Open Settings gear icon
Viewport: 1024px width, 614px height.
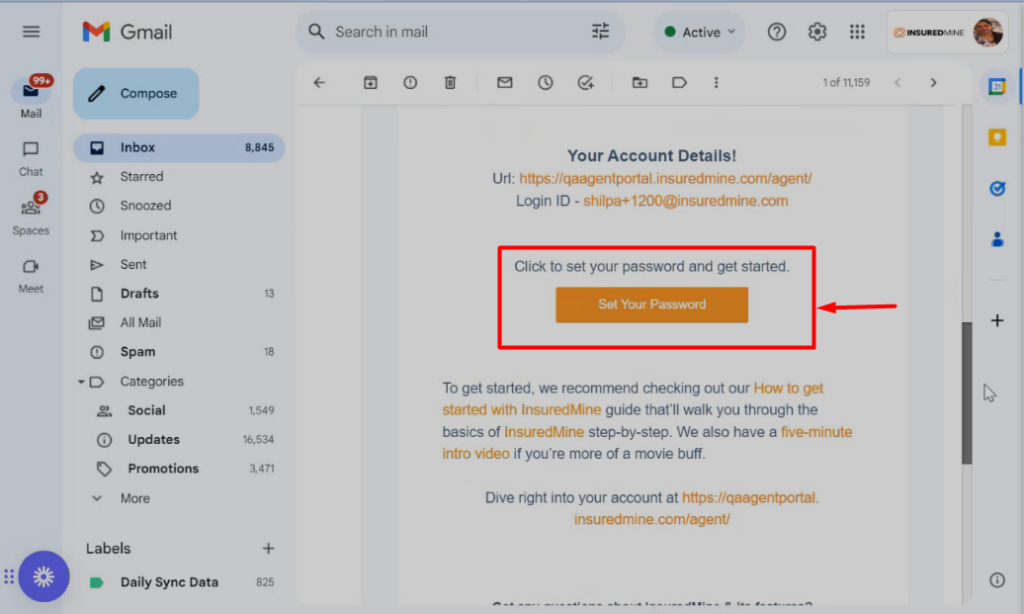click(x=817, y=31)
